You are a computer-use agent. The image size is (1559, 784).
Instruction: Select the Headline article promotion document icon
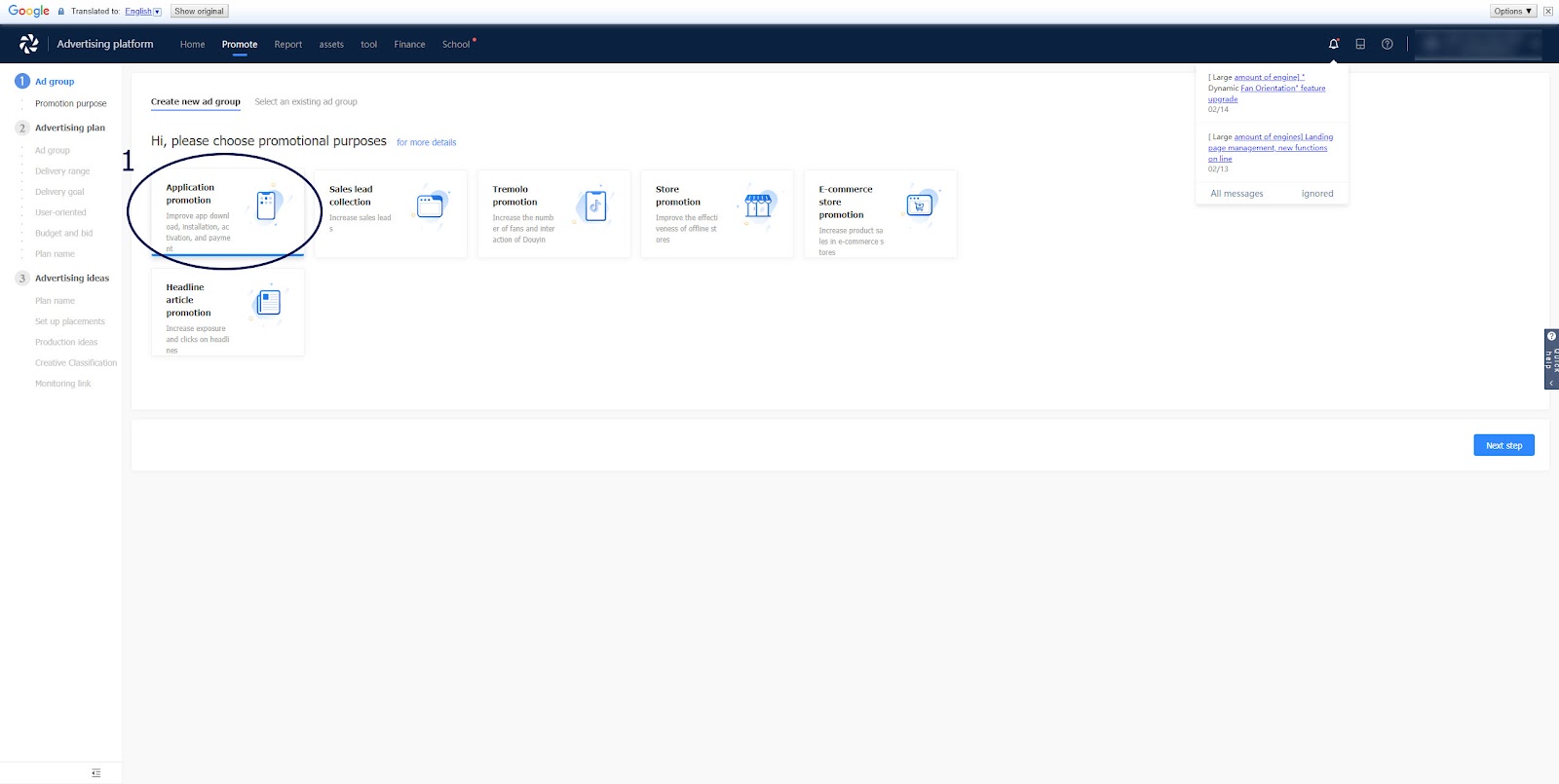point(268,303)
